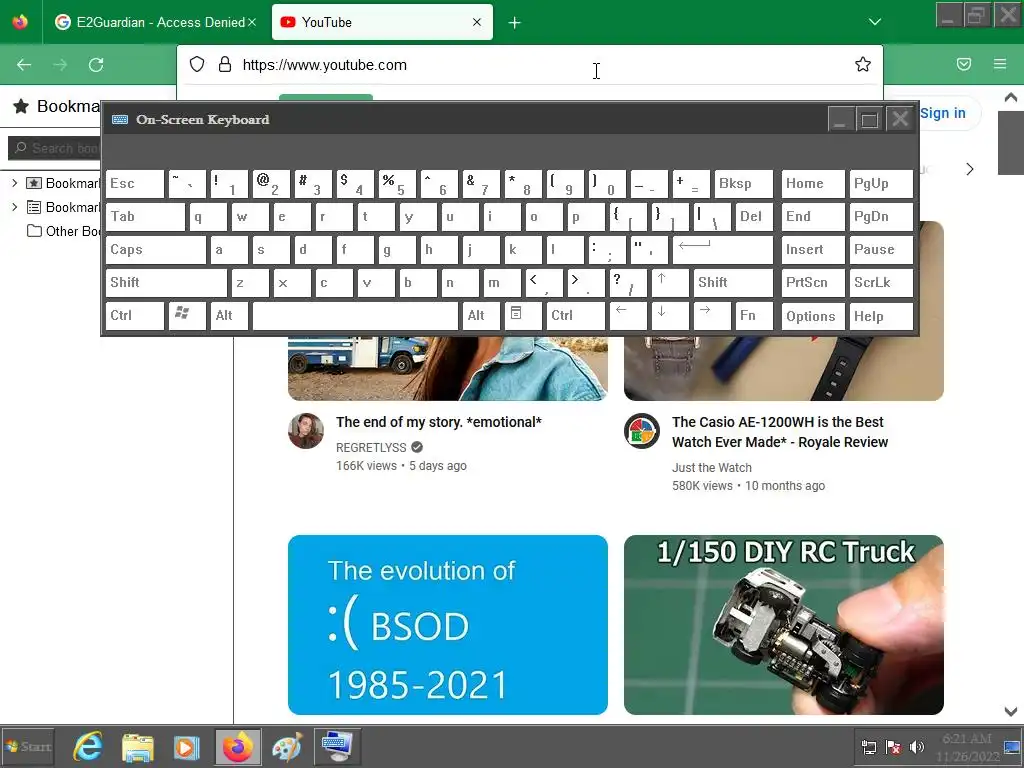Viewport: 1024px width, 768px height.
Task: Click Help key on On-Screen Keyboard
Action: click(880, 316)
